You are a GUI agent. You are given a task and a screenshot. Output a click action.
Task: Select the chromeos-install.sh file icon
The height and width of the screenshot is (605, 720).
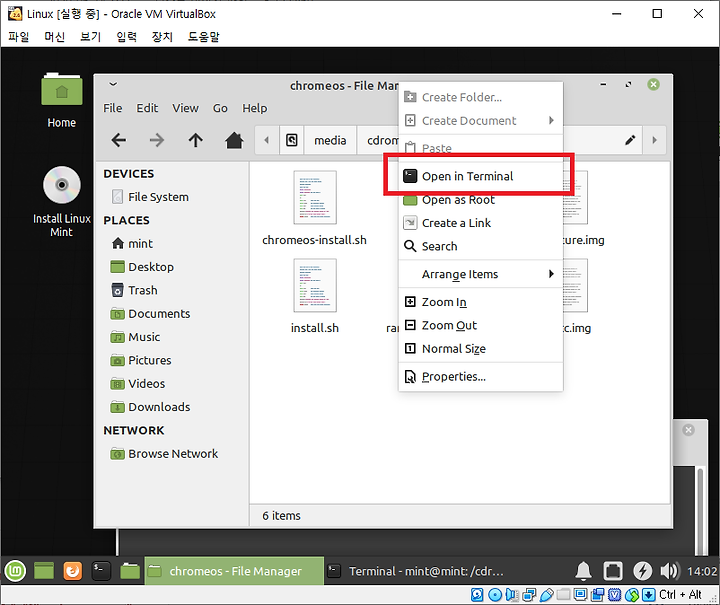pyautogui.click(x=315, y=197)
